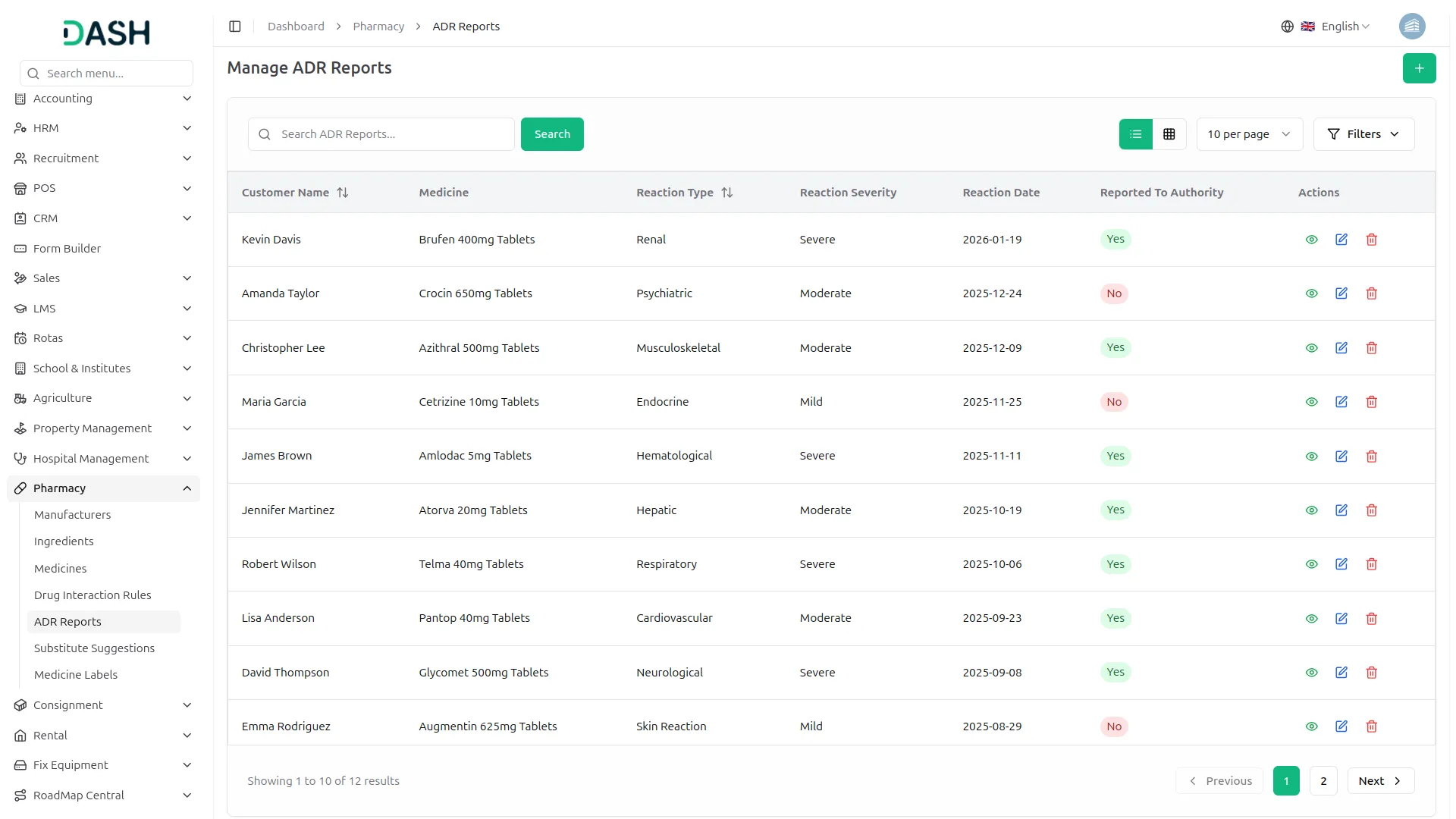View Christopher Lee's report via eye icon
This screenshot has width=1456, height=819.
click(x=1311, y=348)
